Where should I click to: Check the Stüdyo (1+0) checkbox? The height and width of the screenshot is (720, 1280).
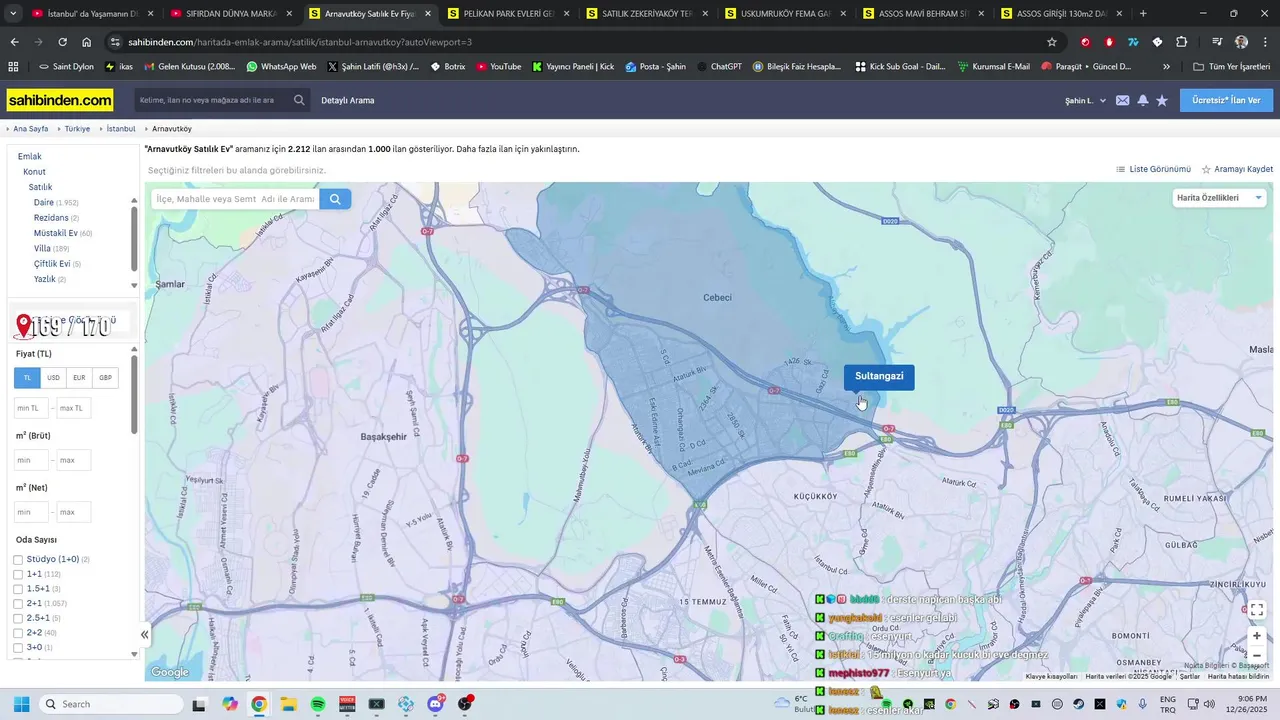coord(18,559)
